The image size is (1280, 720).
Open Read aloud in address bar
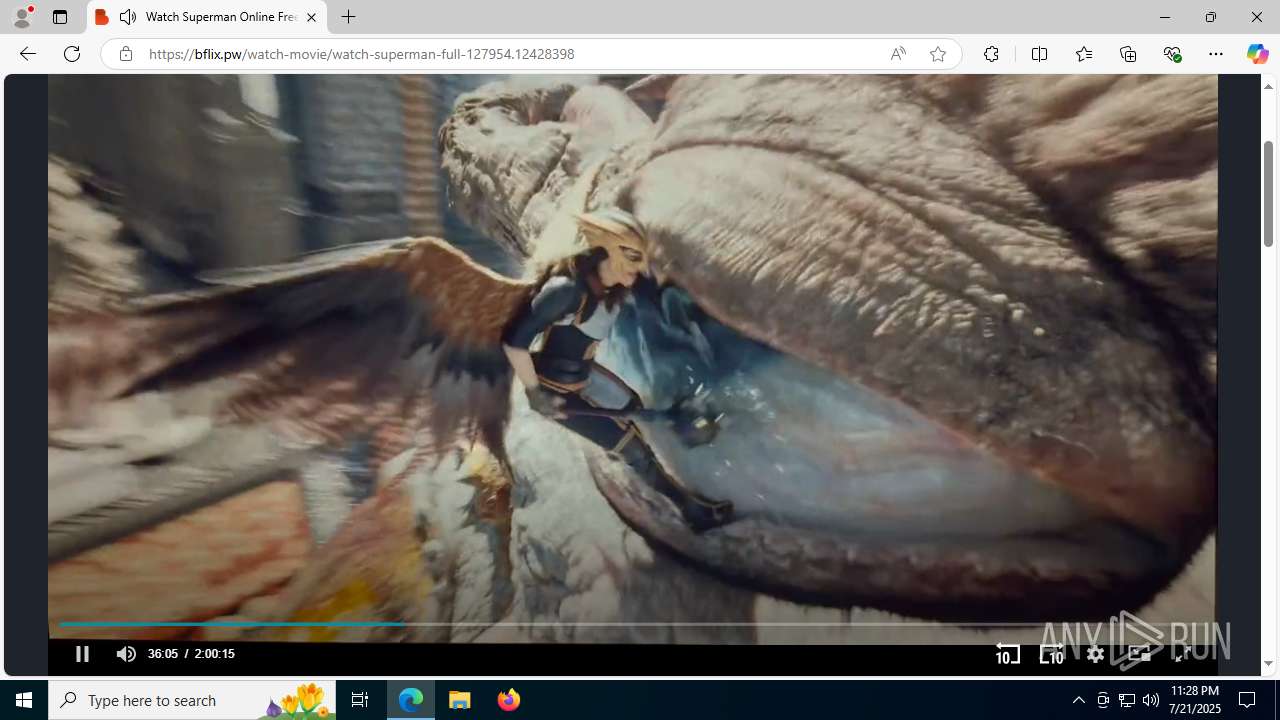pyautogui.click(x=898, y=54)
